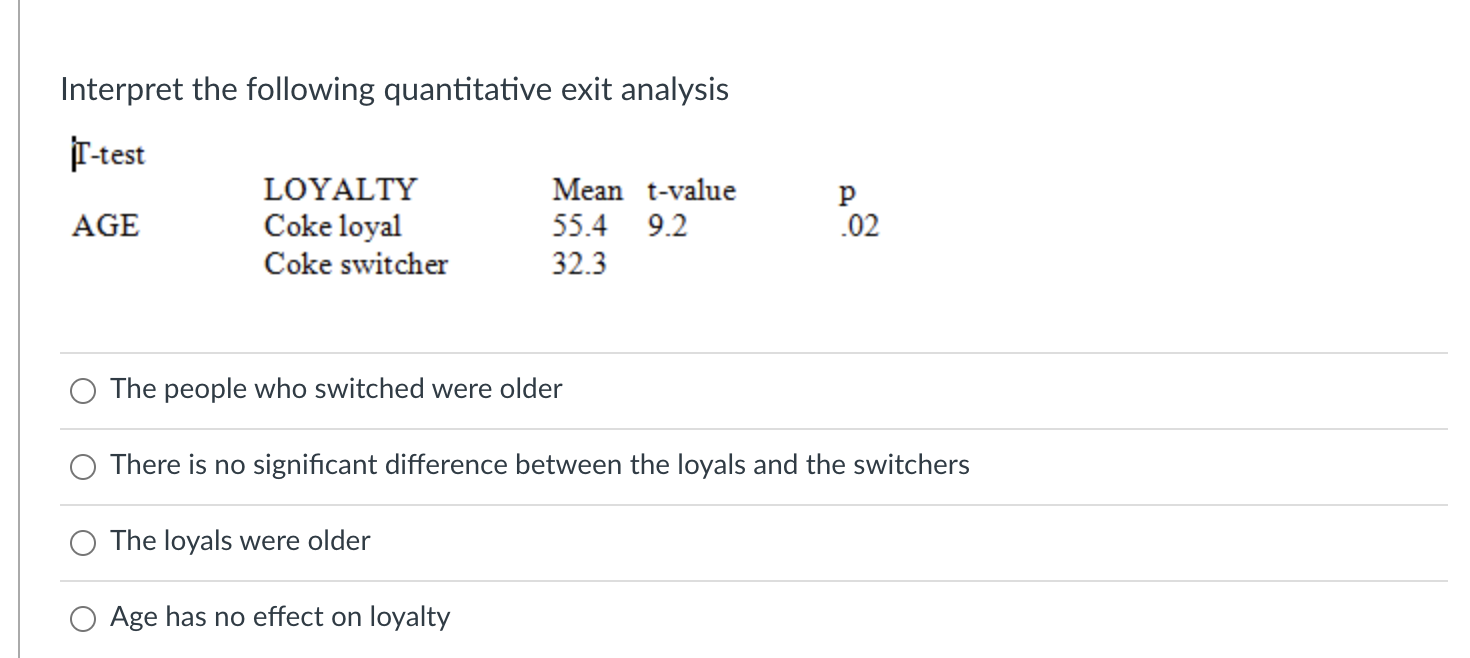Click the LOYALTY column header
This screenshot has height=658, width=1470.
coord(340,190)
